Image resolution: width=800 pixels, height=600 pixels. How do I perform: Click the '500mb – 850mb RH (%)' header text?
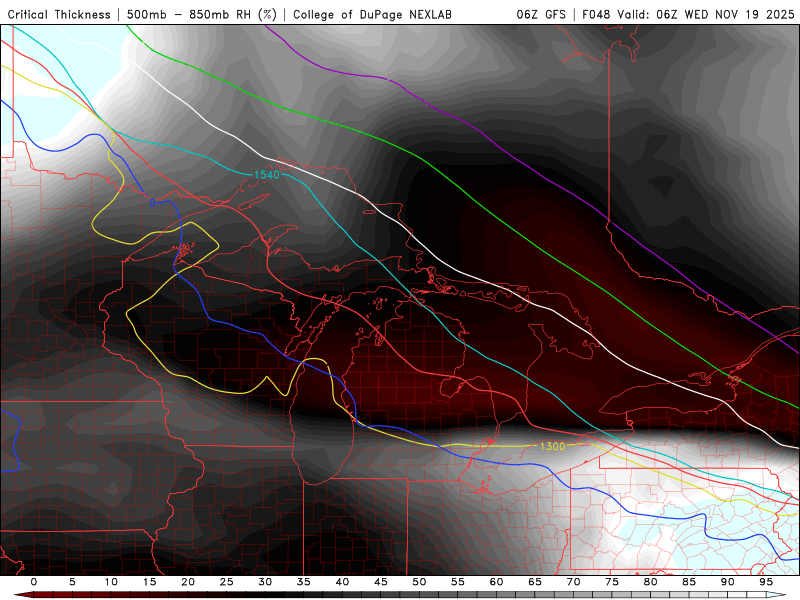point(202,15)
